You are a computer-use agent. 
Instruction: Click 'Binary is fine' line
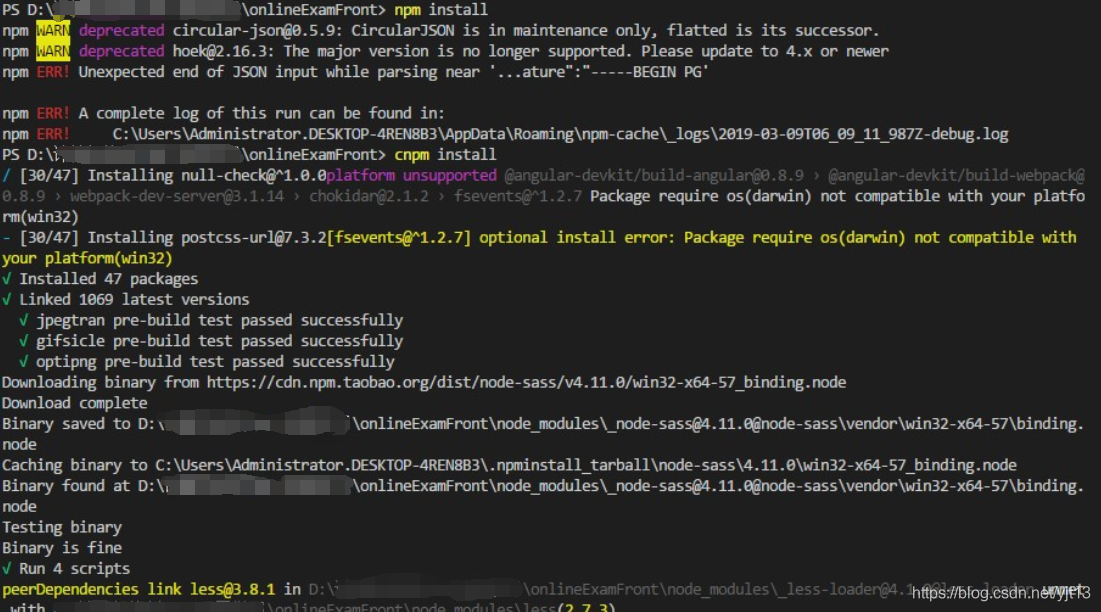point(62,548)
